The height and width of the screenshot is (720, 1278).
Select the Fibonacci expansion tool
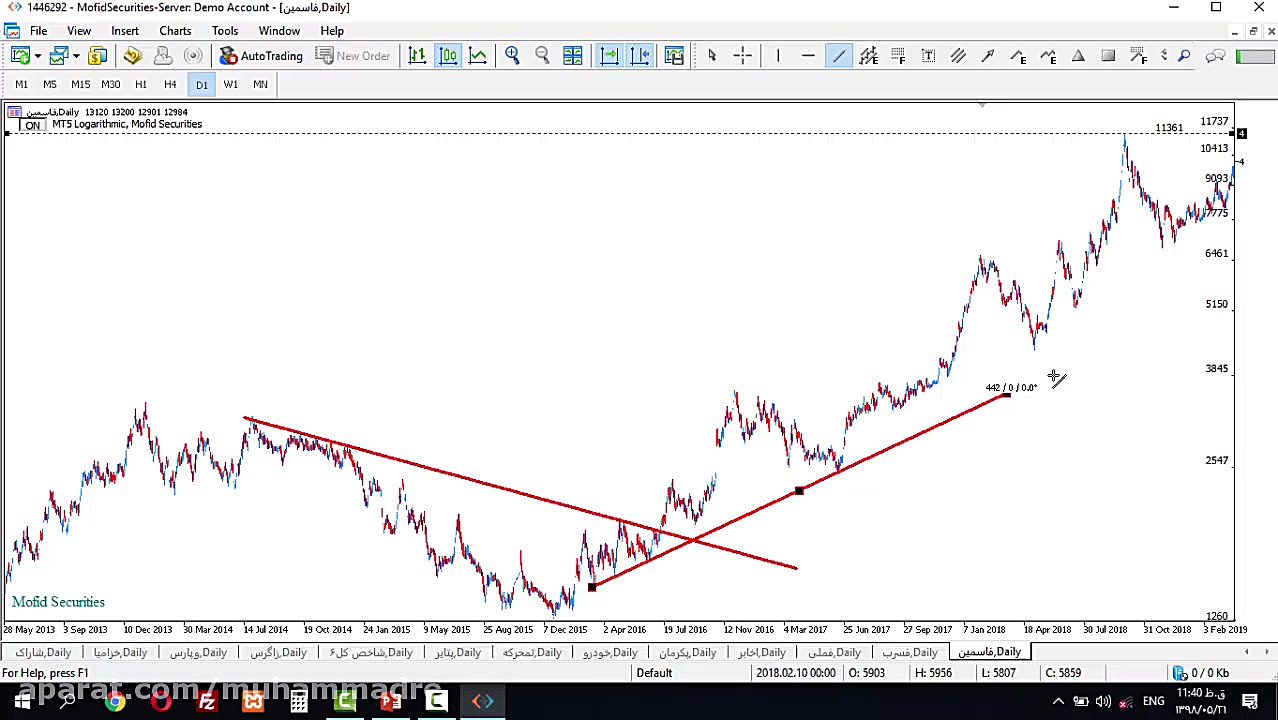(1138, 56)
